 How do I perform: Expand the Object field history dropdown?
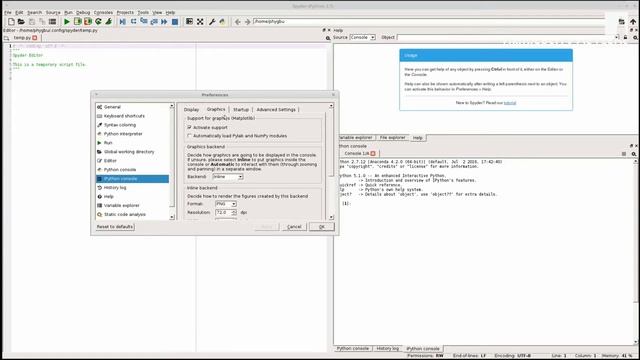[616, 37]
